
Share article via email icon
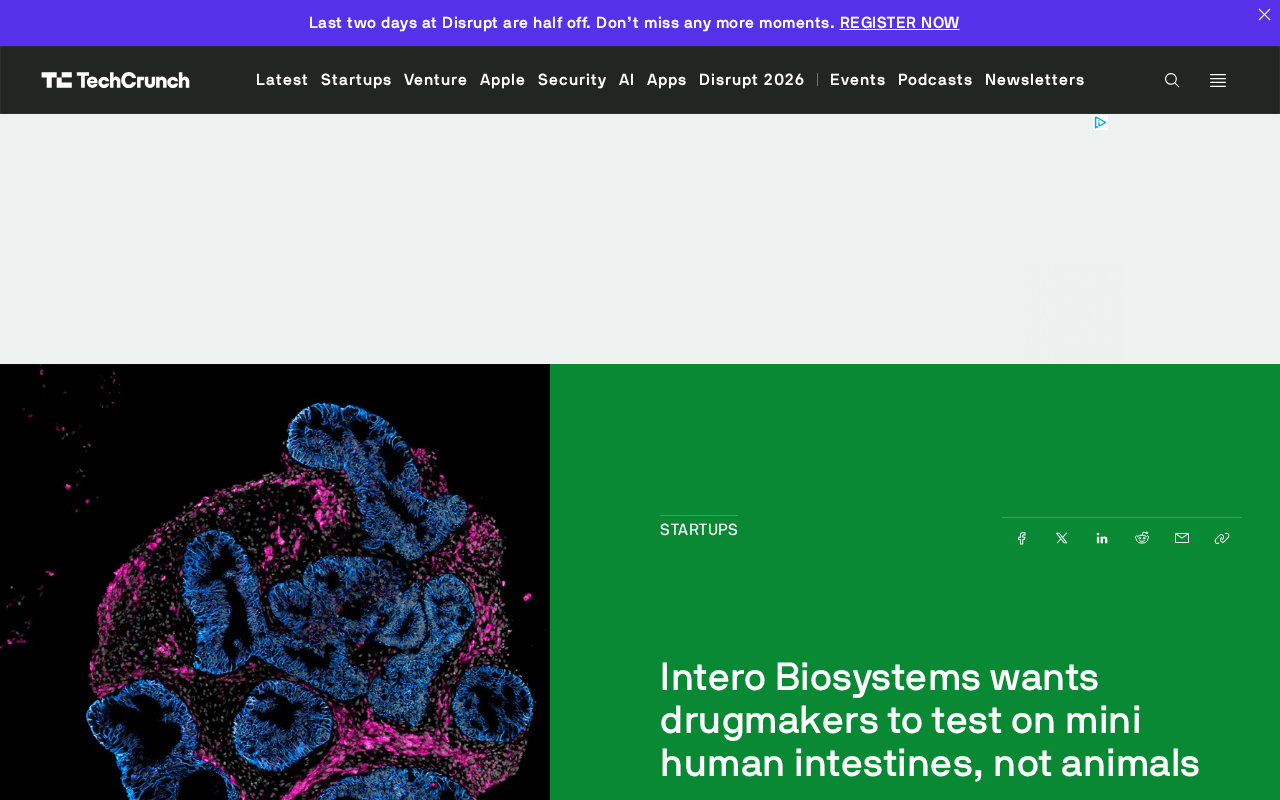click(x=1182, y=538)
